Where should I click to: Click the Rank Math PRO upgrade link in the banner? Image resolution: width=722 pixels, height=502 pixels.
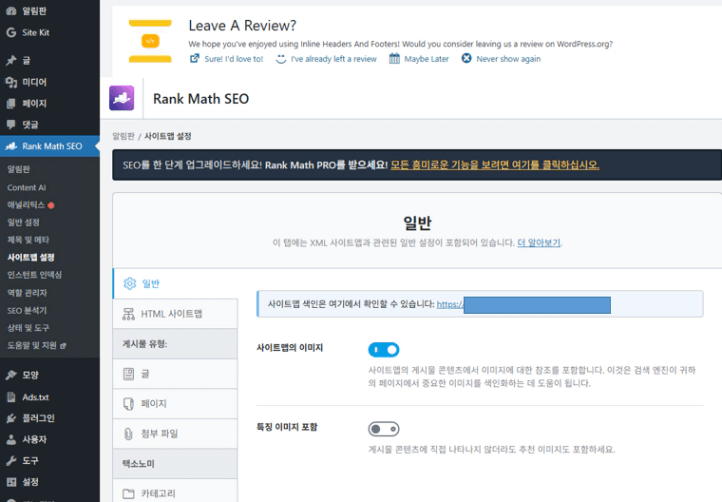495,165
